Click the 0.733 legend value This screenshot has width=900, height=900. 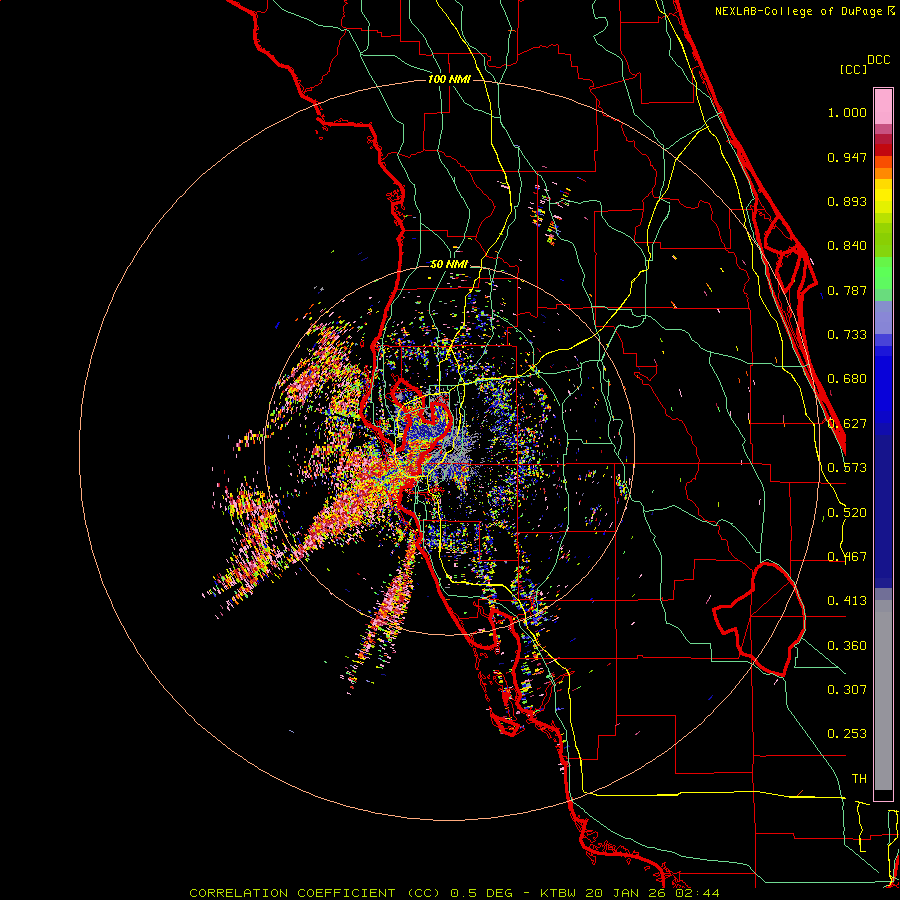[x=847, y=335]
